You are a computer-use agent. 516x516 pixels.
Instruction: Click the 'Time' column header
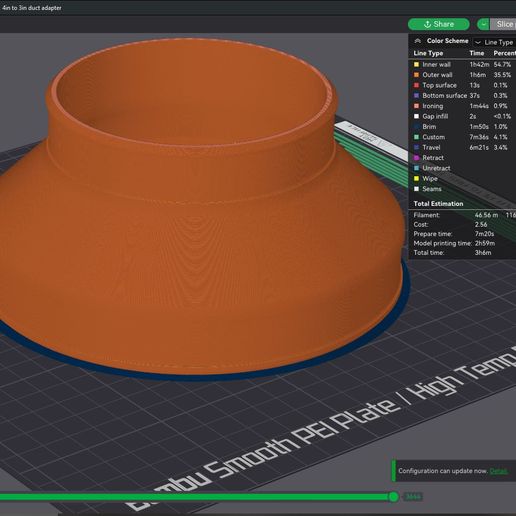477,53
